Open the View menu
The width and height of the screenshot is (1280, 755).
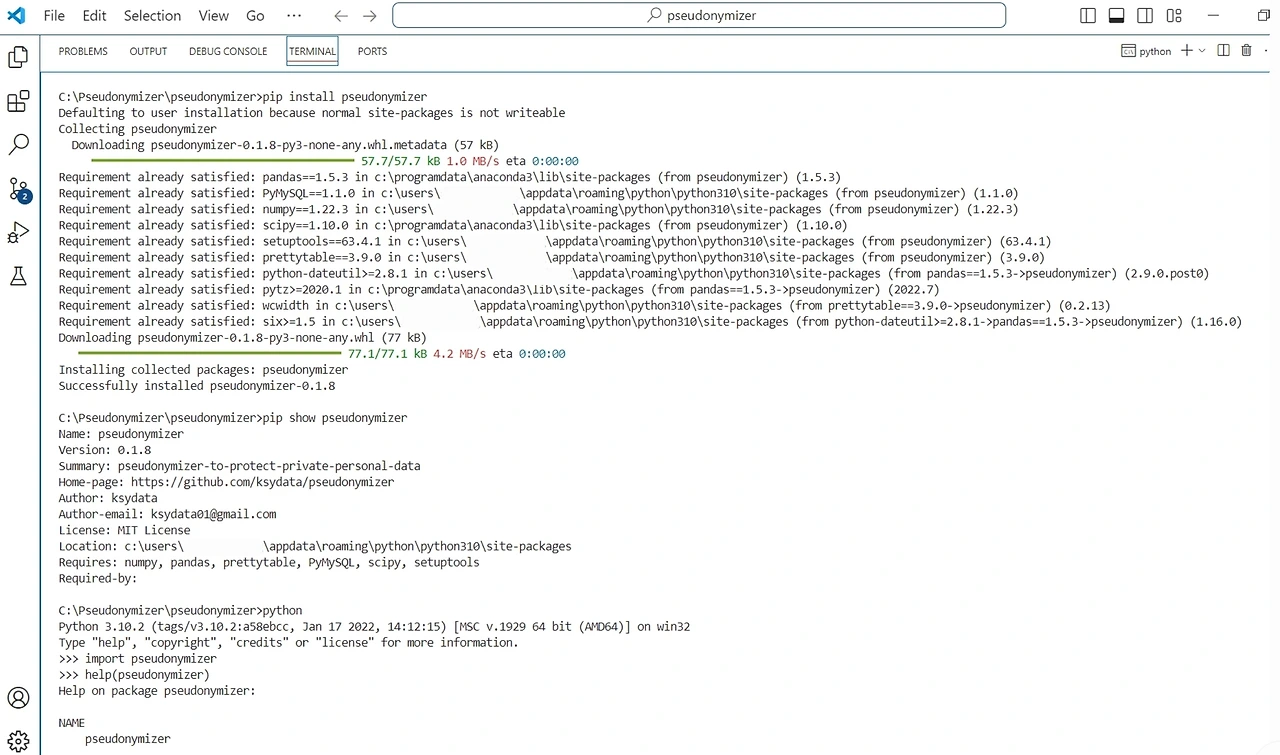tap(214, 16)
